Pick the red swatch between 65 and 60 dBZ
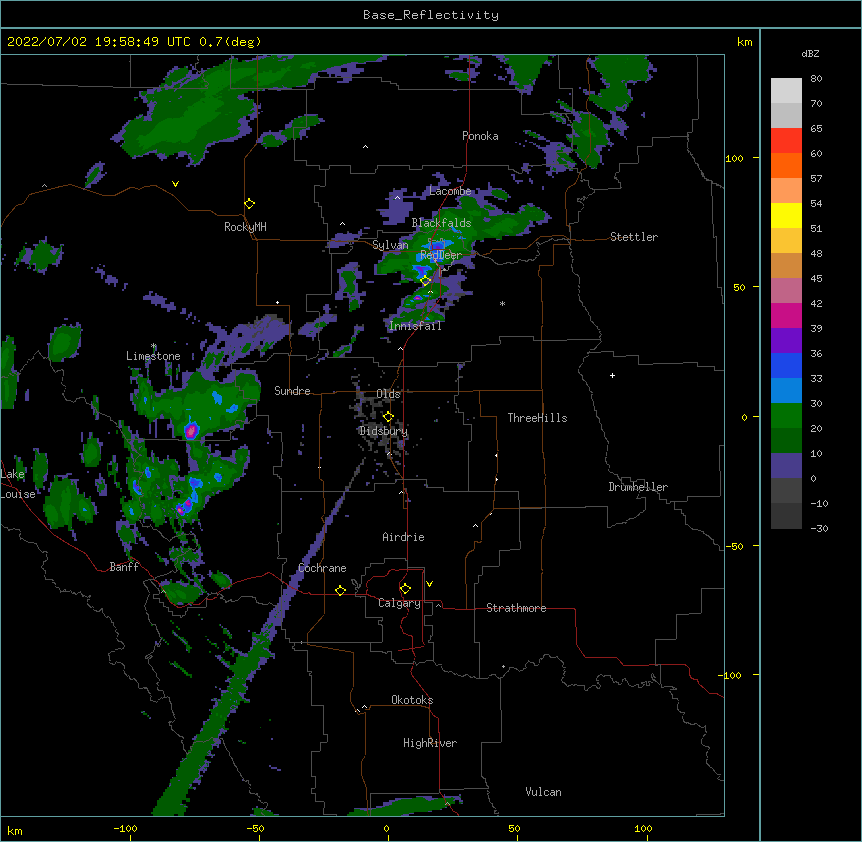The image size is (862, 842). point(786,141)
